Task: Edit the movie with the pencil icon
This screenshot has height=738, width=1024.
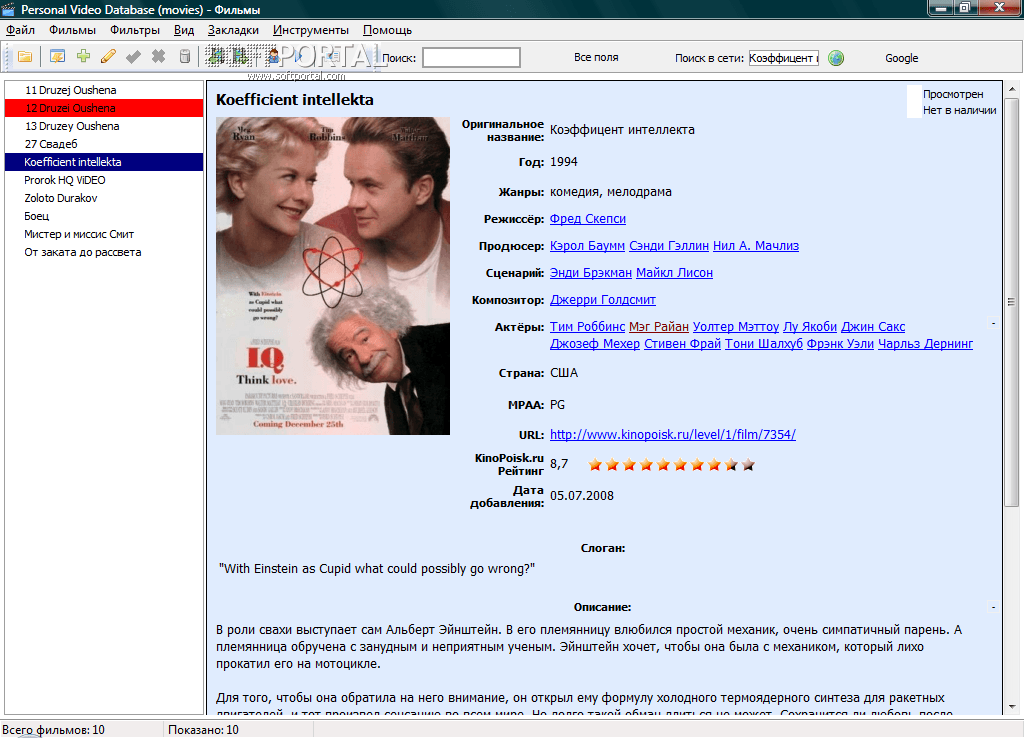Action: [x=108, y=56]
